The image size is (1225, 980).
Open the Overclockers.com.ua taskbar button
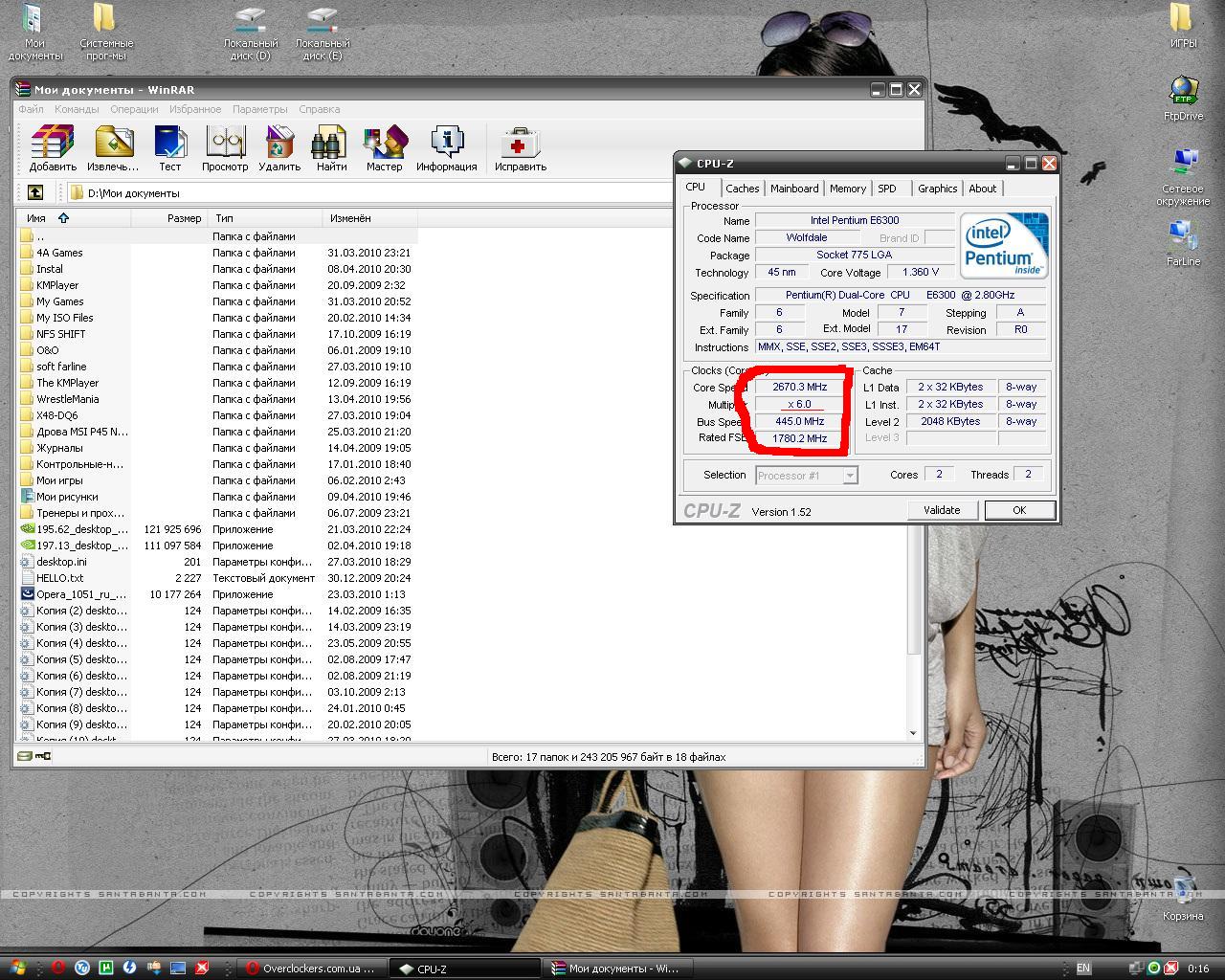pyautogui.click(x=313, y=969)
